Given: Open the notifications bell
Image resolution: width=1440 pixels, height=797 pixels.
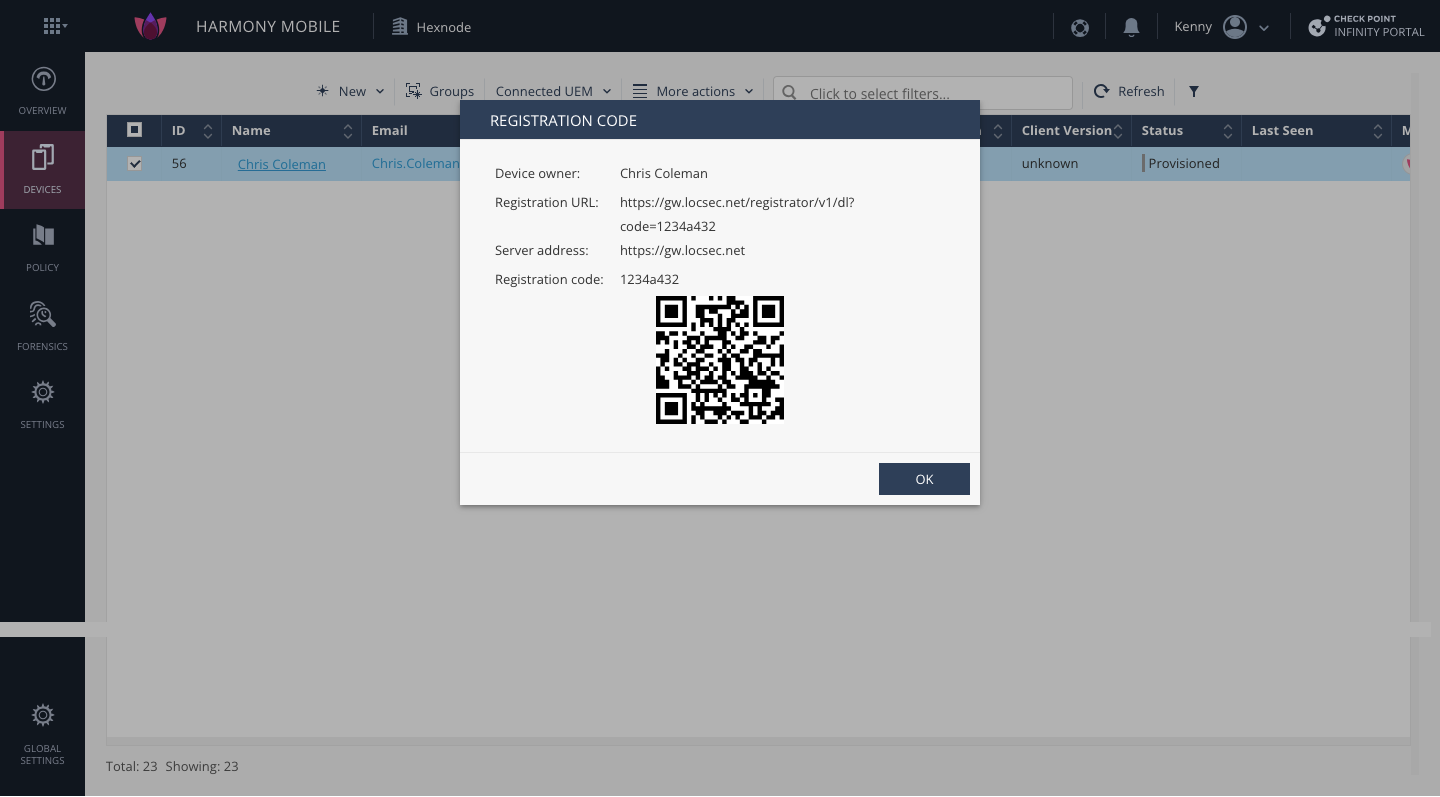Looking at the screenshot, I should coord(1131,27).
